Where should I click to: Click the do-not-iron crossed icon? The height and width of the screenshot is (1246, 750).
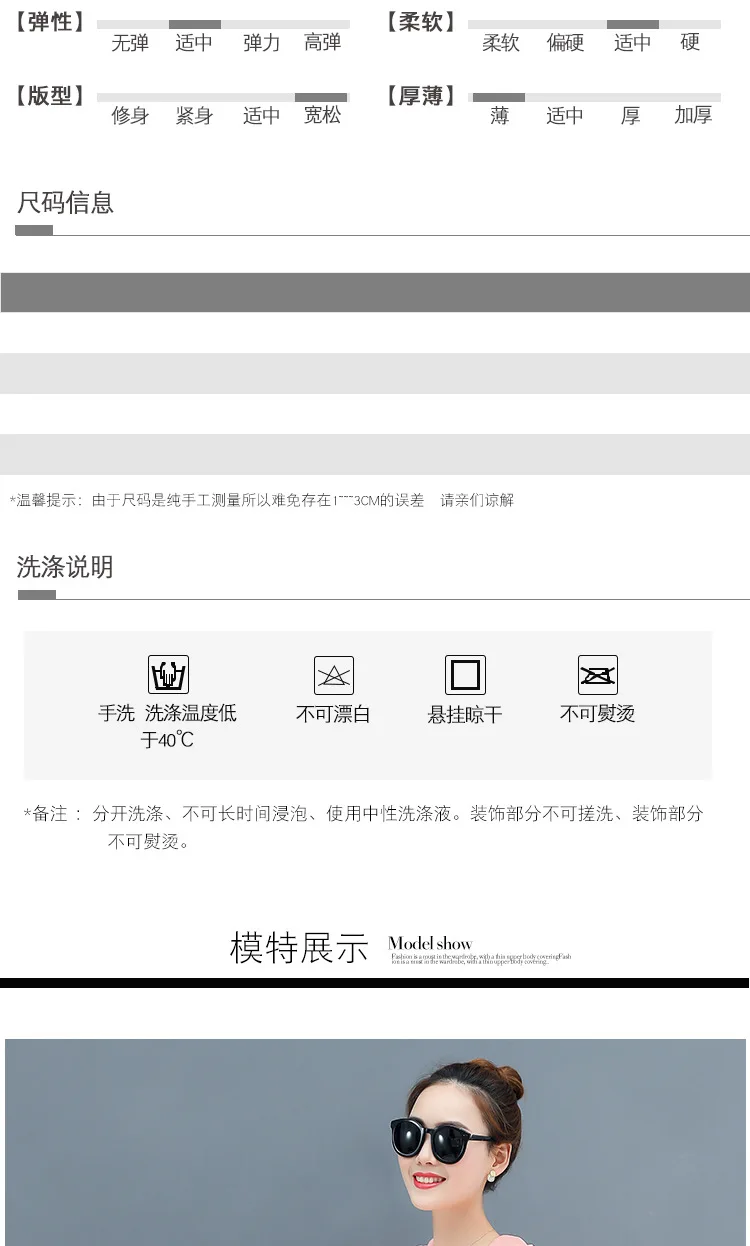click(598, 675)
